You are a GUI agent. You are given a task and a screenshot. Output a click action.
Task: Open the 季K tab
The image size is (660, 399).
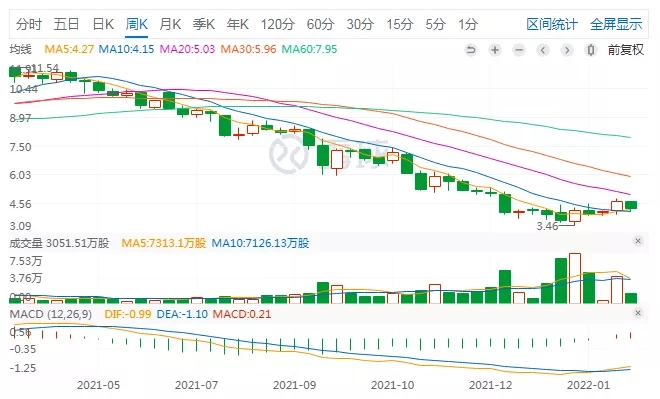tap(204, 24)
